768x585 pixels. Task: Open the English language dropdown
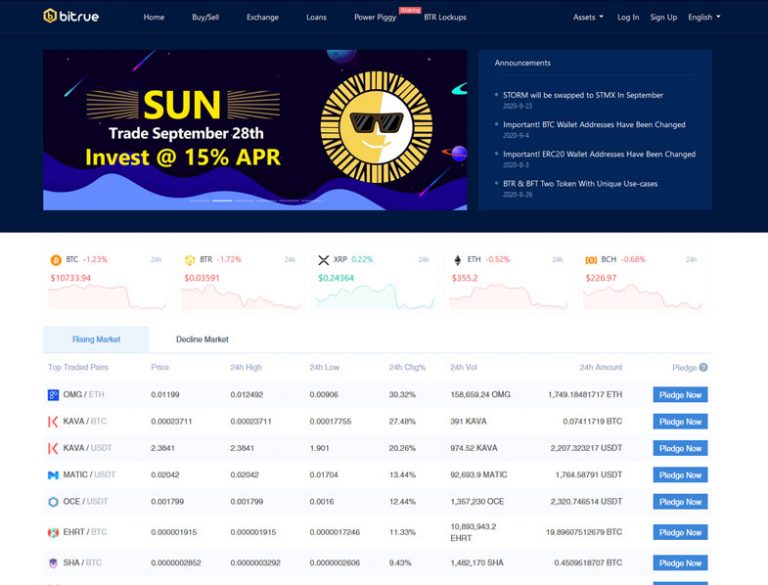point(704,17)
